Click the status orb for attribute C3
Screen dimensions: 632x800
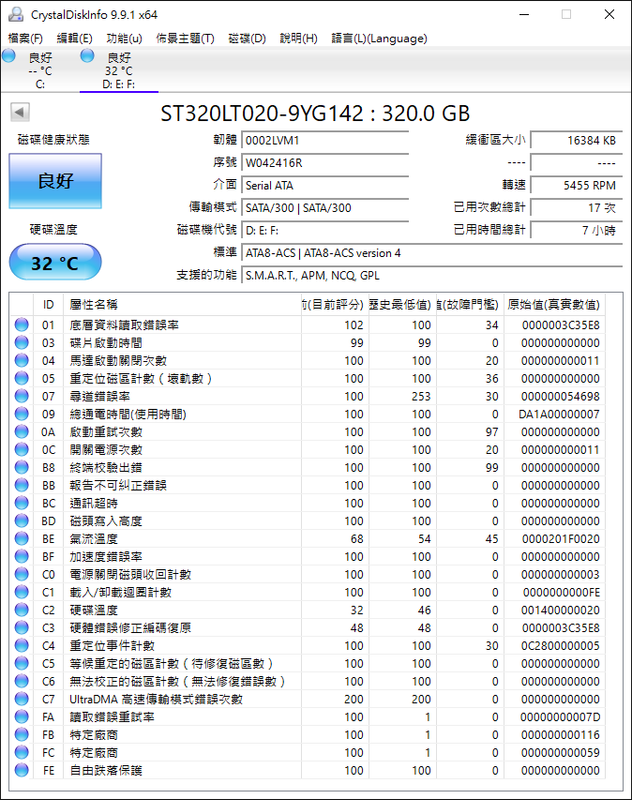coord(22,628)
